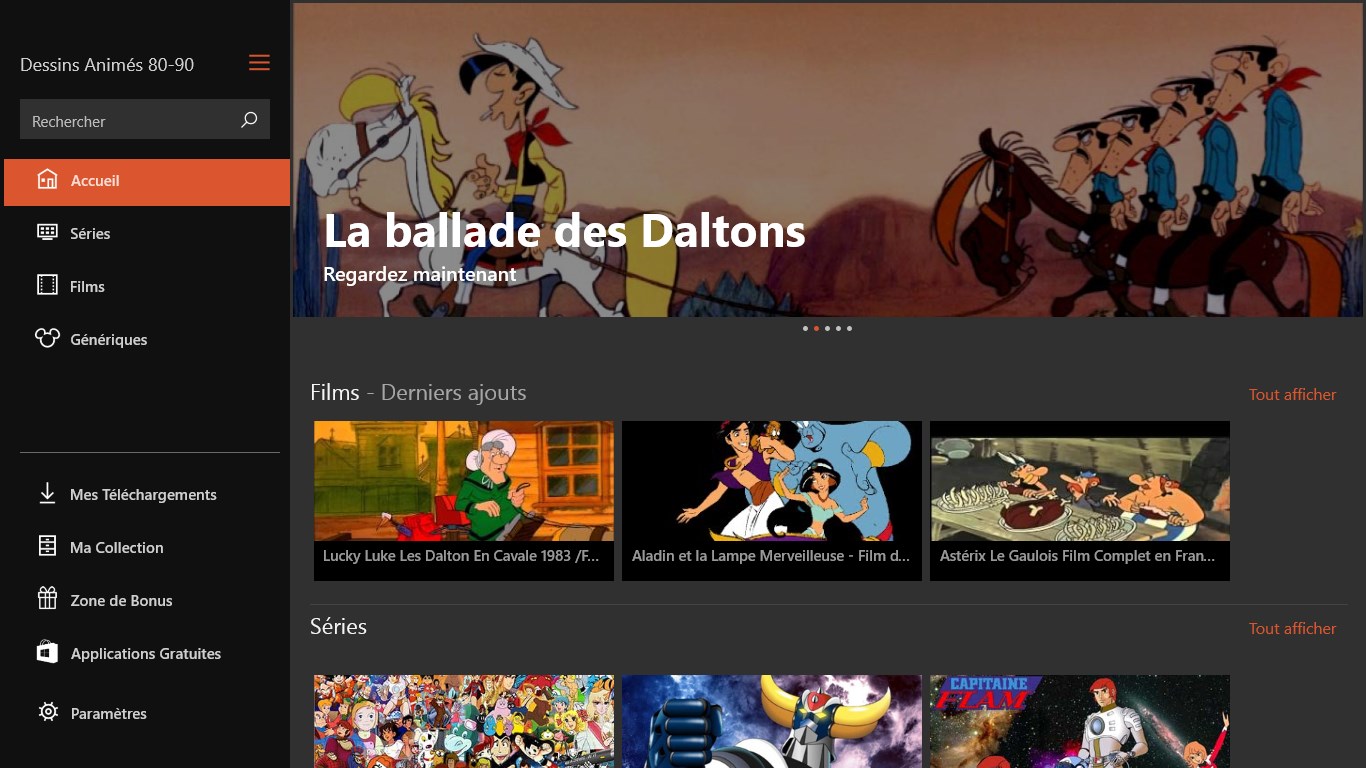The width and height of the screenshot is (1366, 768).
Task: Show all Séries with Tout afficher
Action: coord(1292,628)
